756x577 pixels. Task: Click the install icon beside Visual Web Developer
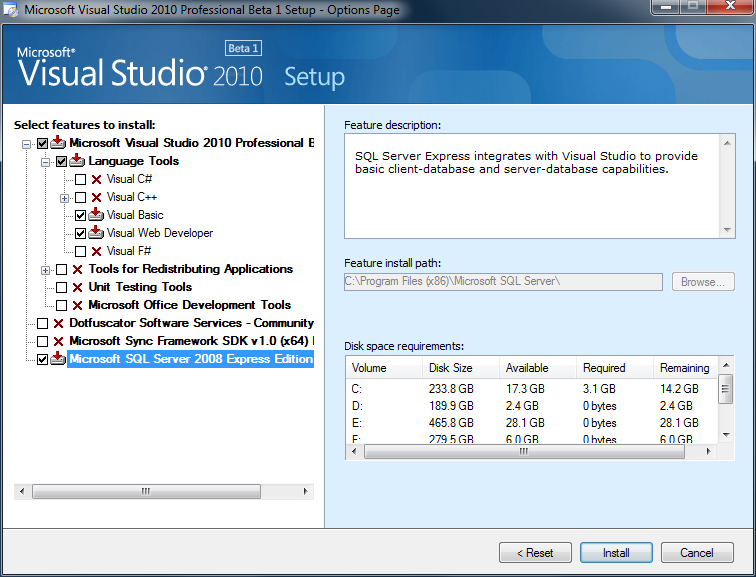pyautogui.click(x=97, y=233)
